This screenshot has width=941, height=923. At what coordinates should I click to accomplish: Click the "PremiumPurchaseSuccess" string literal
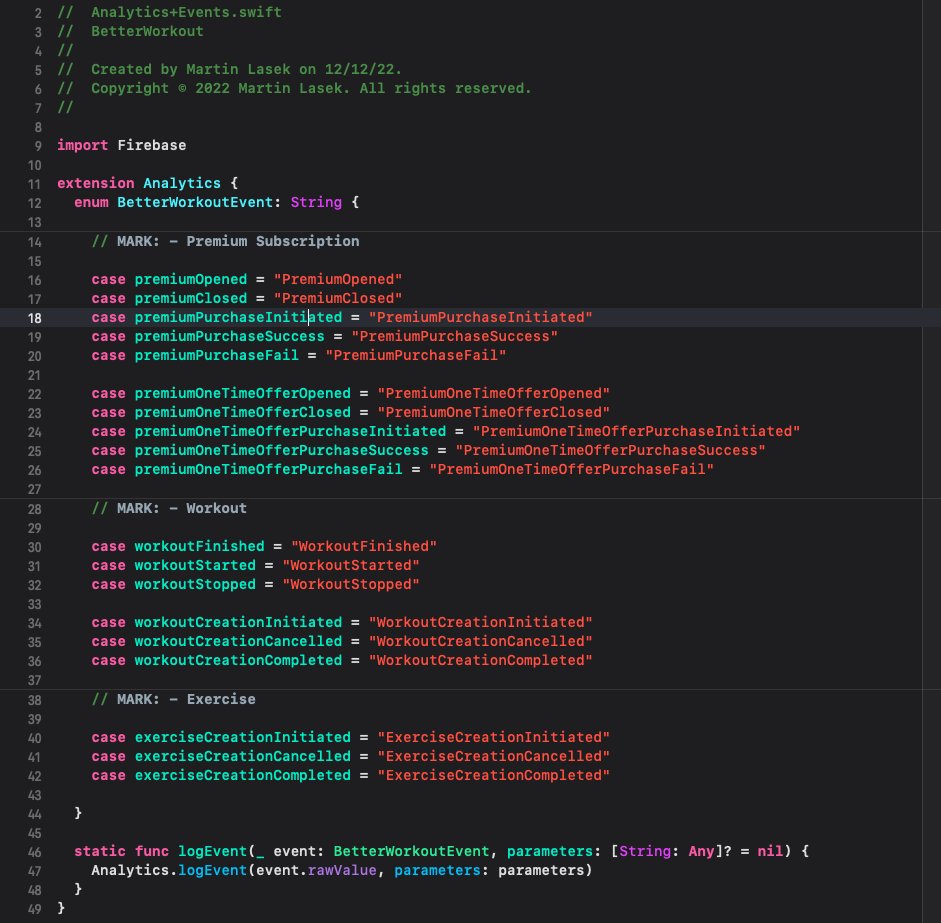[454, 336]
